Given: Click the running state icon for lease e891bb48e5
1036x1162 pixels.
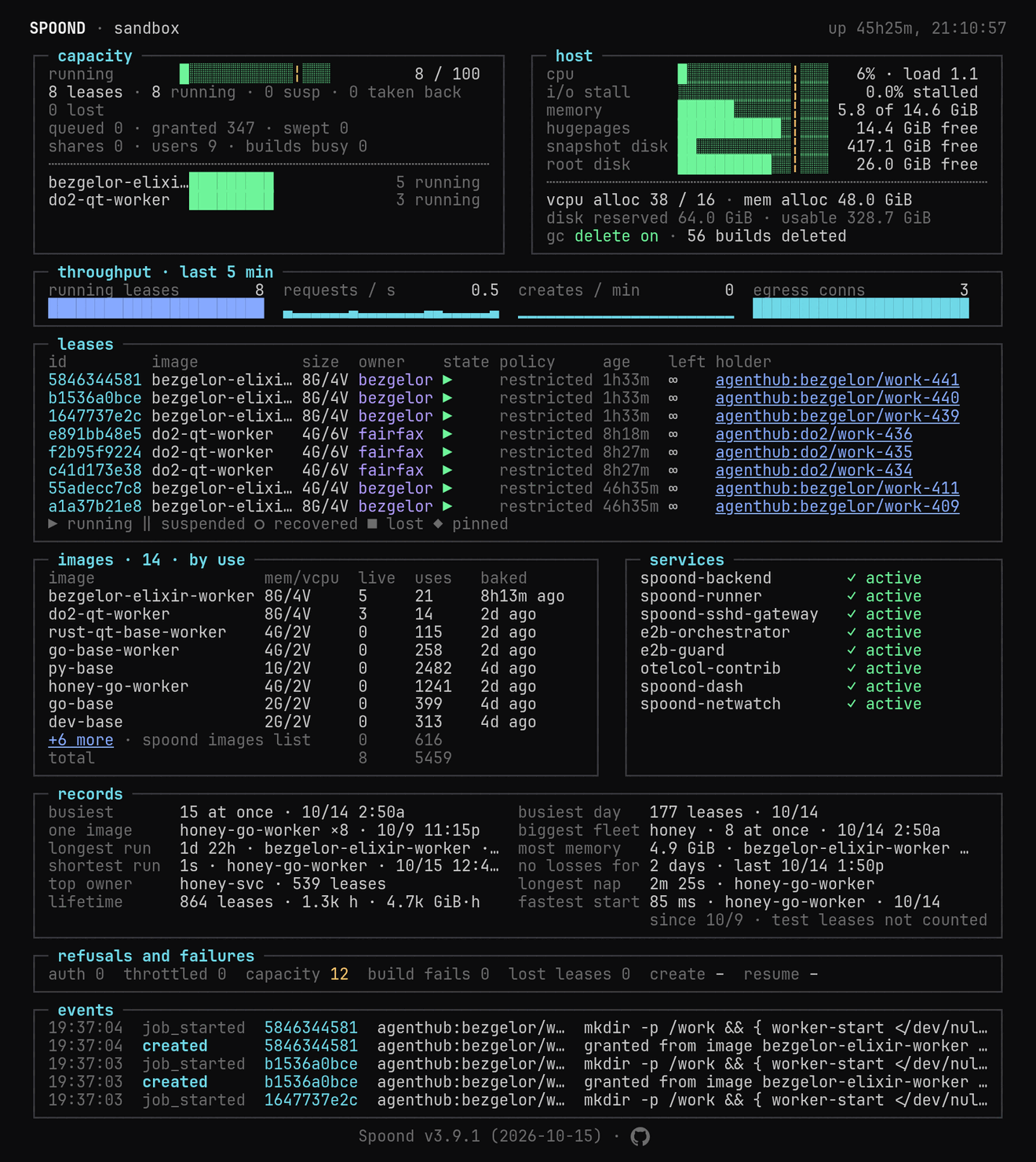Looking at the screenshot, I should tap(447, 435).
